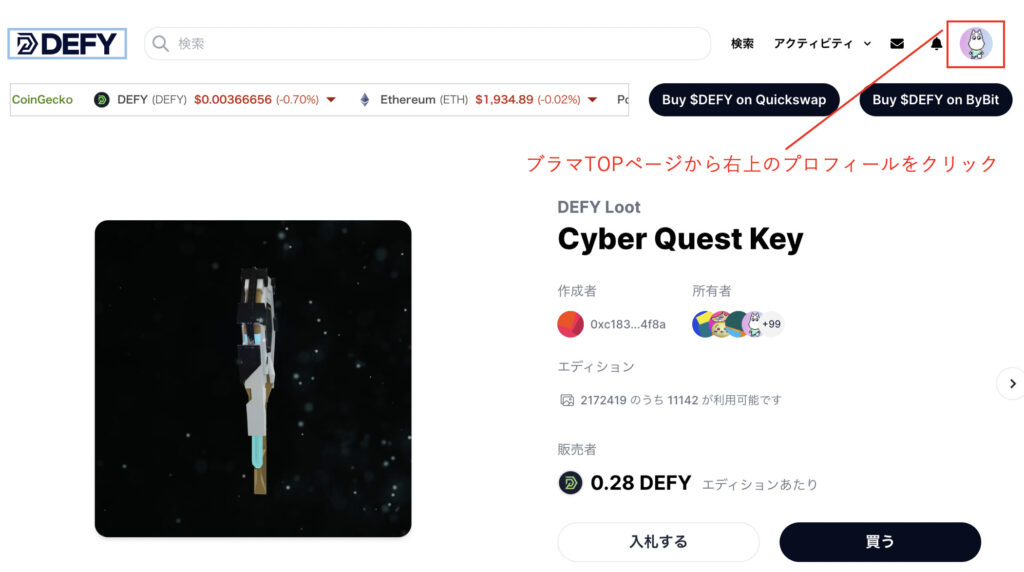Screen dimensions: 1024x572
Task: Click the Cyber Quest Key image
Action: click(x=253, y=379)
